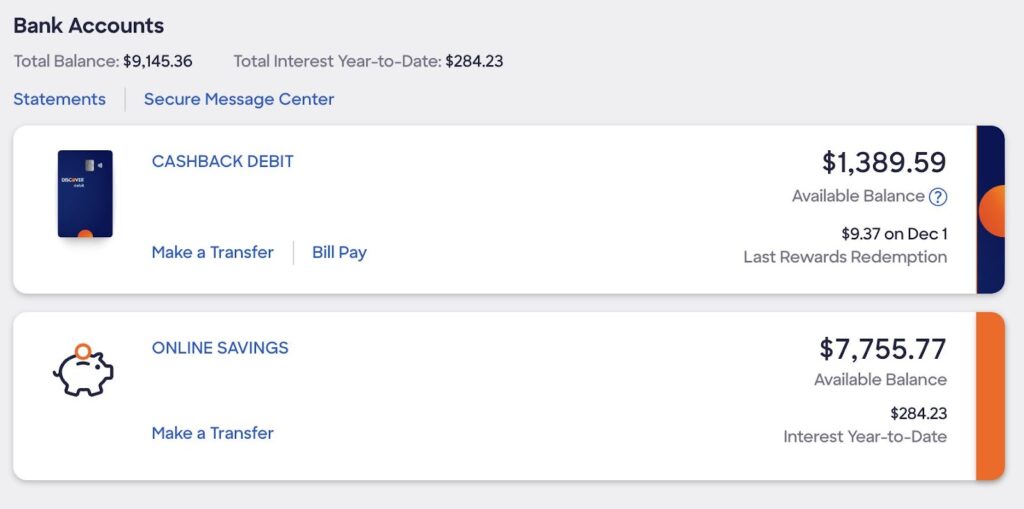1024x509 pixels.
Task: Open the CASHBACK DEBIT account
Action: 223,161
